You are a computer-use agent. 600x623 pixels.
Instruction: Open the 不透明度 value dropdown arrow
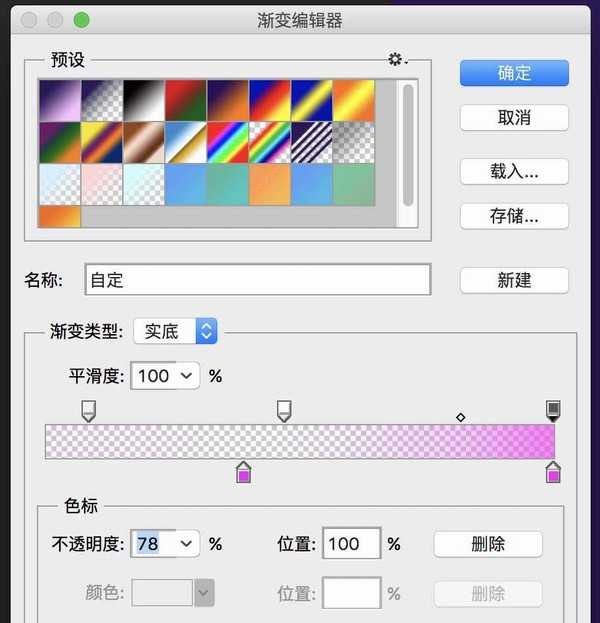point(186,544)
